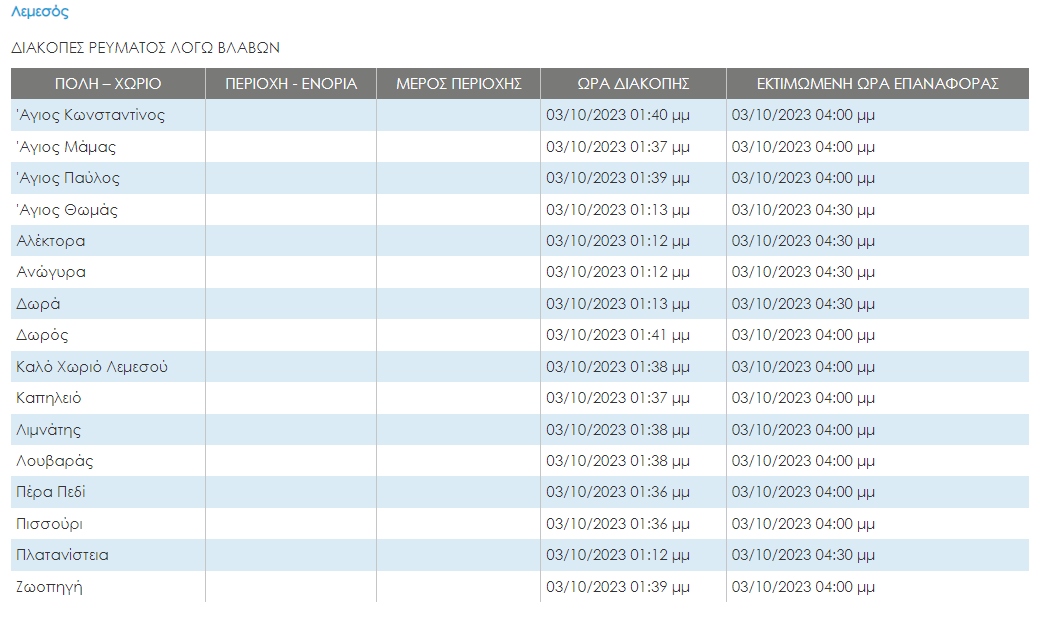Click outage time 01:38 μμ for Καλό Χωριό Λεμεσού
Viewport: 1040px width, 633px height.
(618, 367)
